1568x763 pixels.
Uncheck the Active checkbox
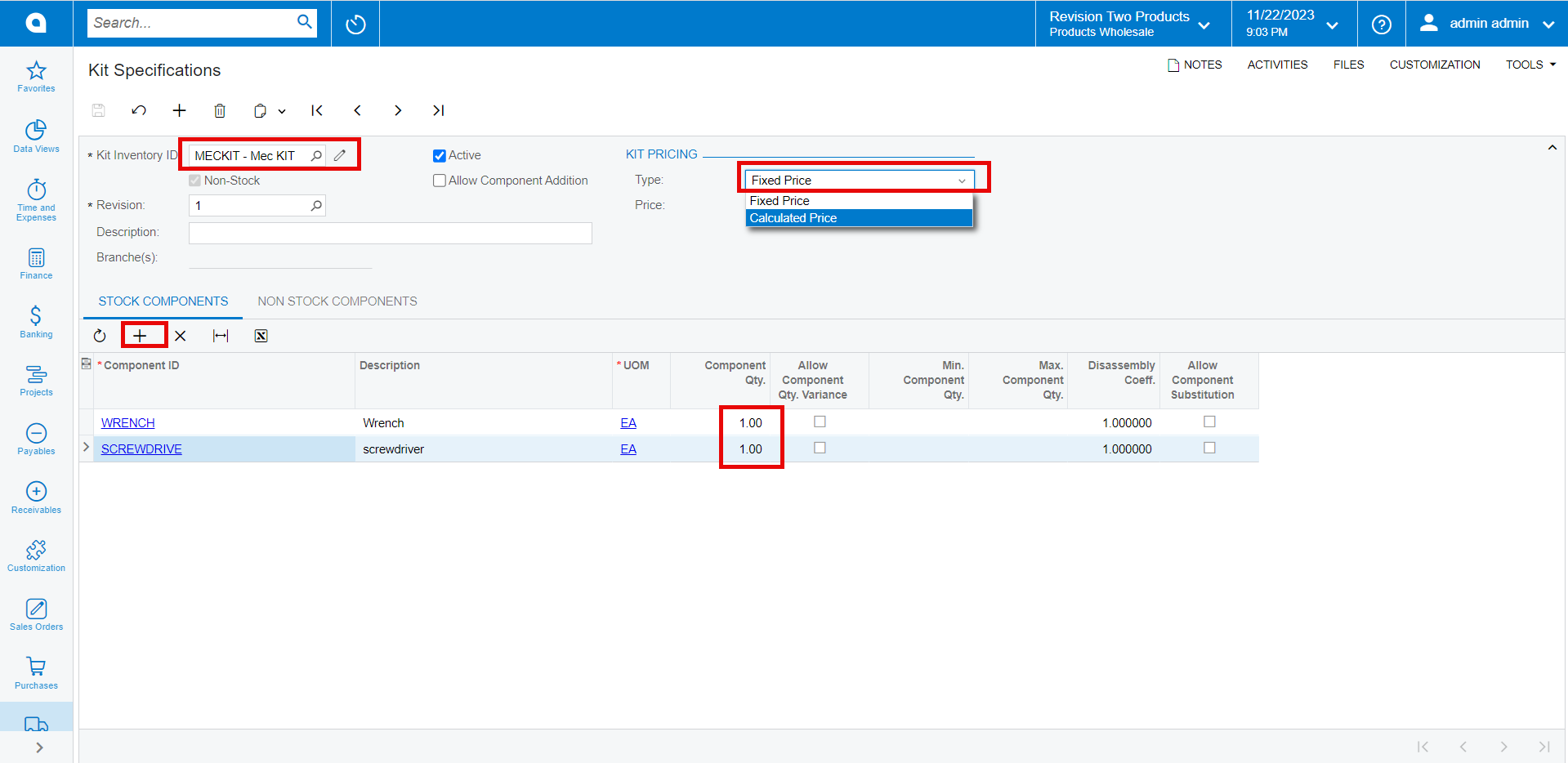pyautogui.click(x=440, y=156)
